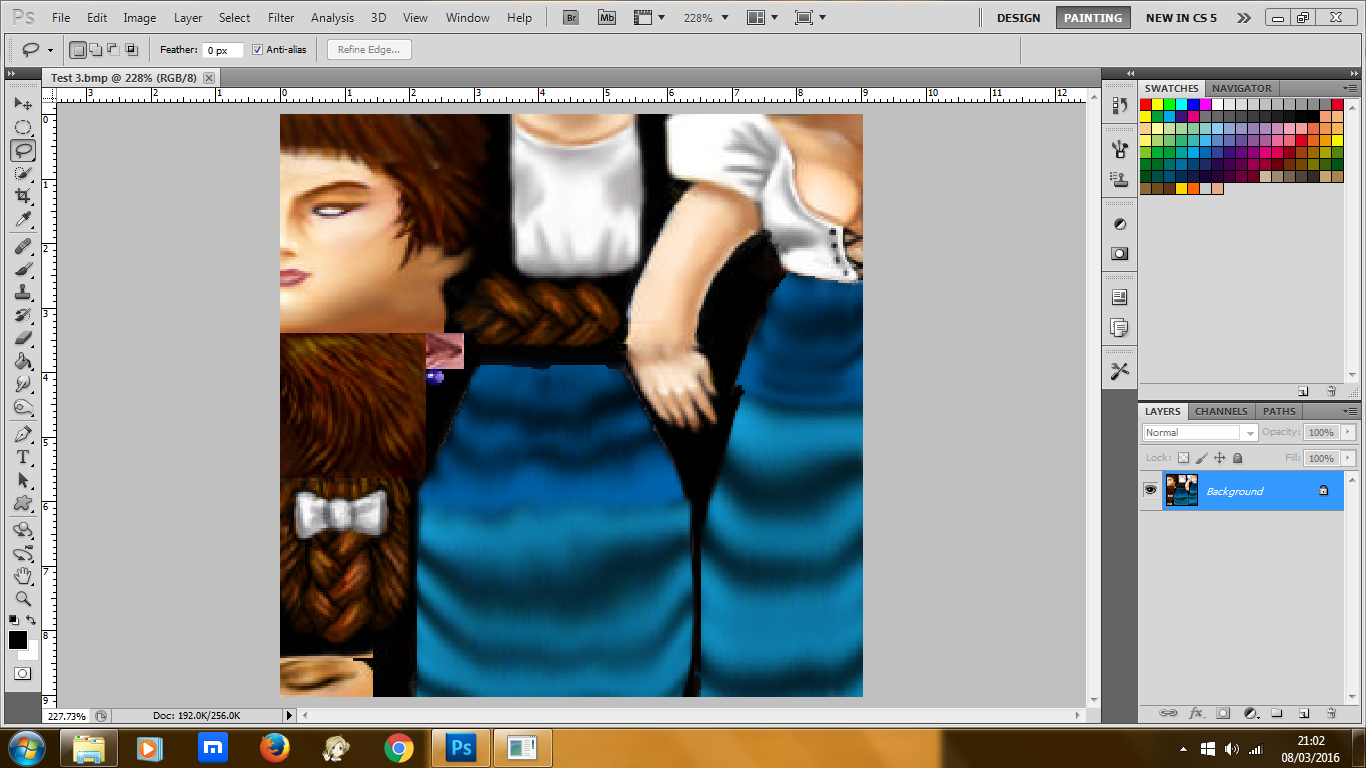
Task: Select the Eyedropper tool
Action: 22,219
